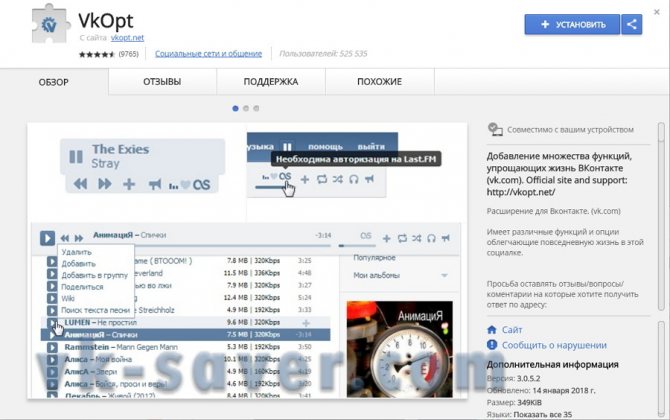Open the ПОХОЖИЕ tab
This screenshot has height=420, width=670.
coord(379,82)
